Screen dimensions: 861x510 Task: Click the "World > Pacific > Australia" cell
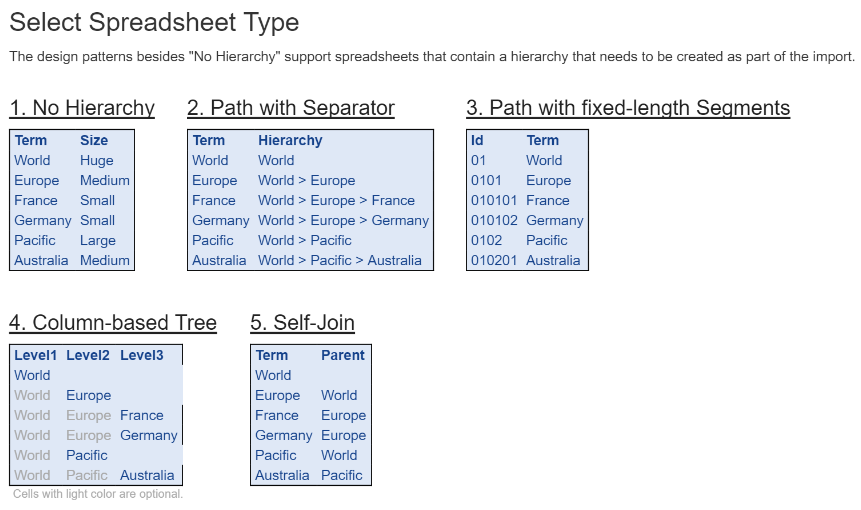pyautogui.click(x=340, y=260)
